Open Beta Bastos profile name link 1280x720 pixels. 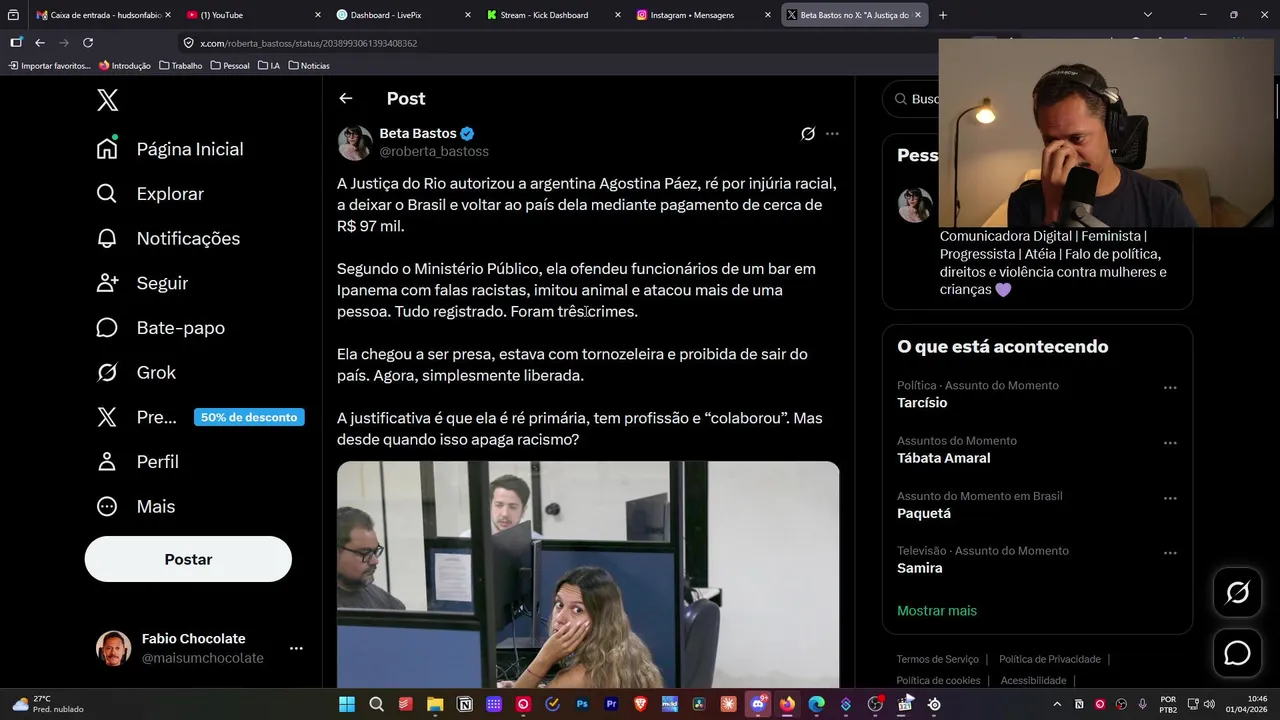click(418, 133)
